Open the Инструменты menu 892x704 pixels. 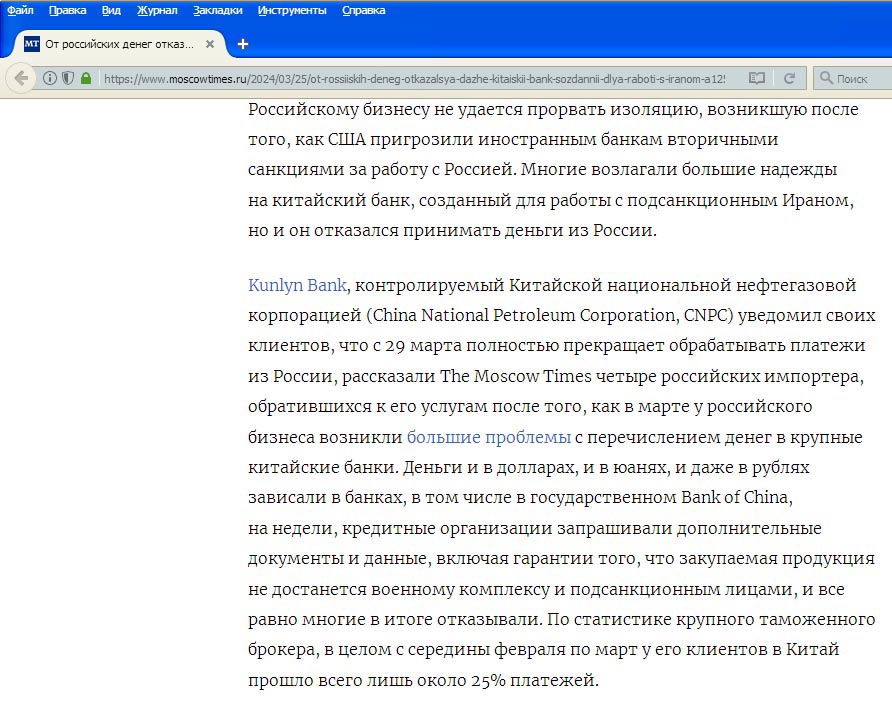[292, 10]
